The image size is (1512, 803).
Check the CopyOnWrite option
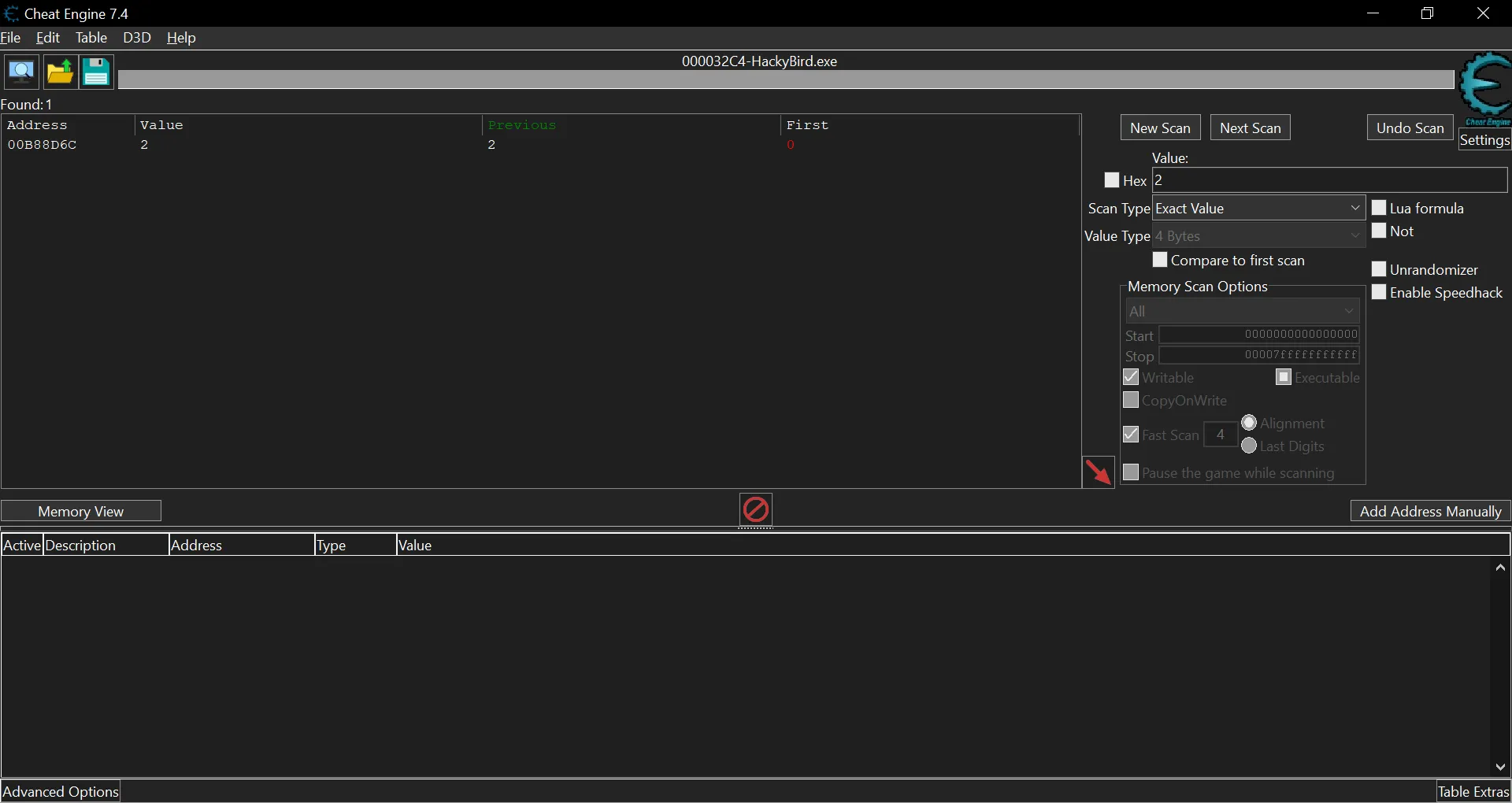[1131, 400]
